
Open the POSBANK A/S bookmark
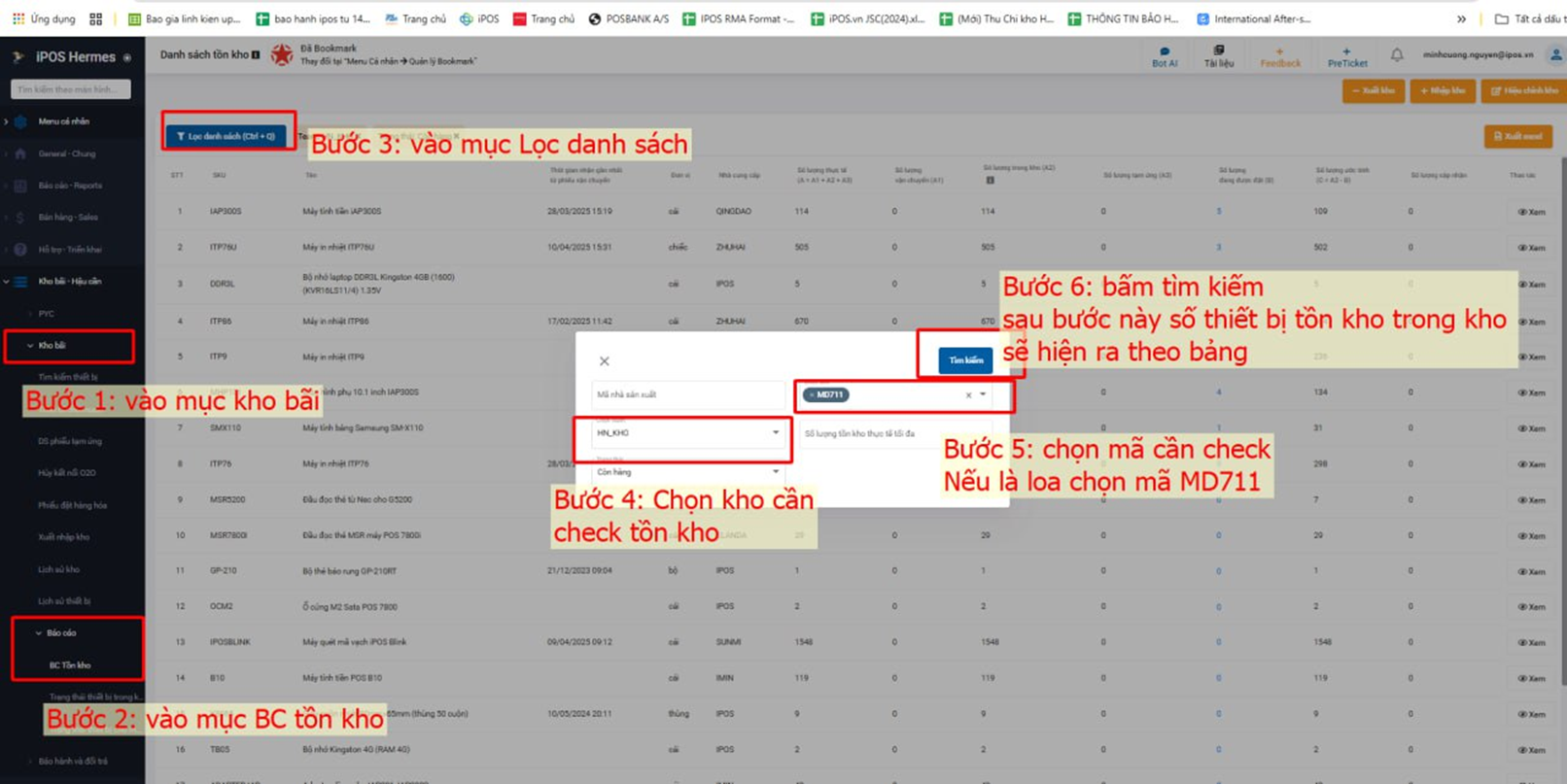[x=629, y=18]
